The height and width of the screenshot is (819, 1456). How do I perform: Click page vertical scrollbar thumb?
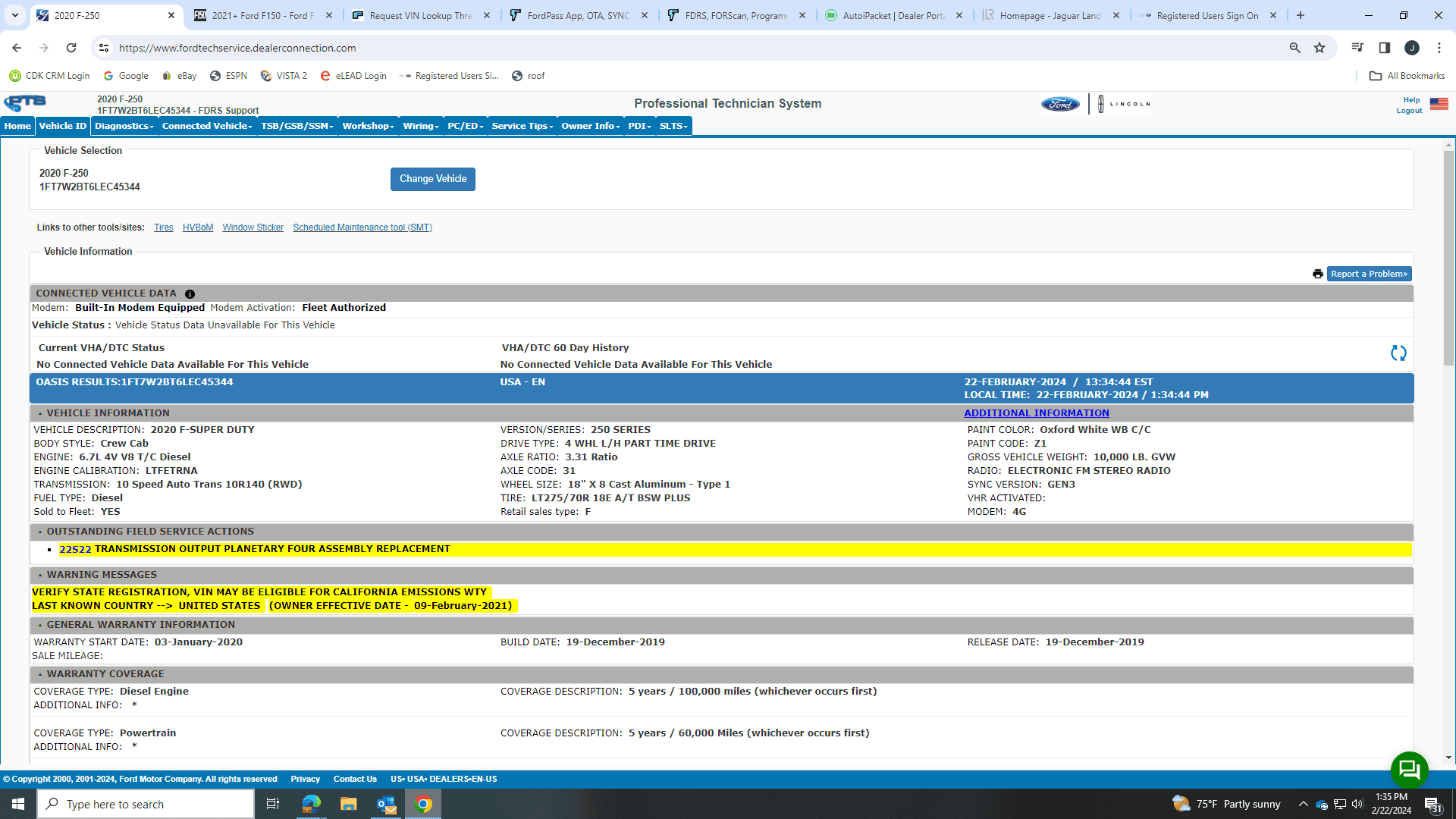pyautogui.click(x=1448, y=258)
